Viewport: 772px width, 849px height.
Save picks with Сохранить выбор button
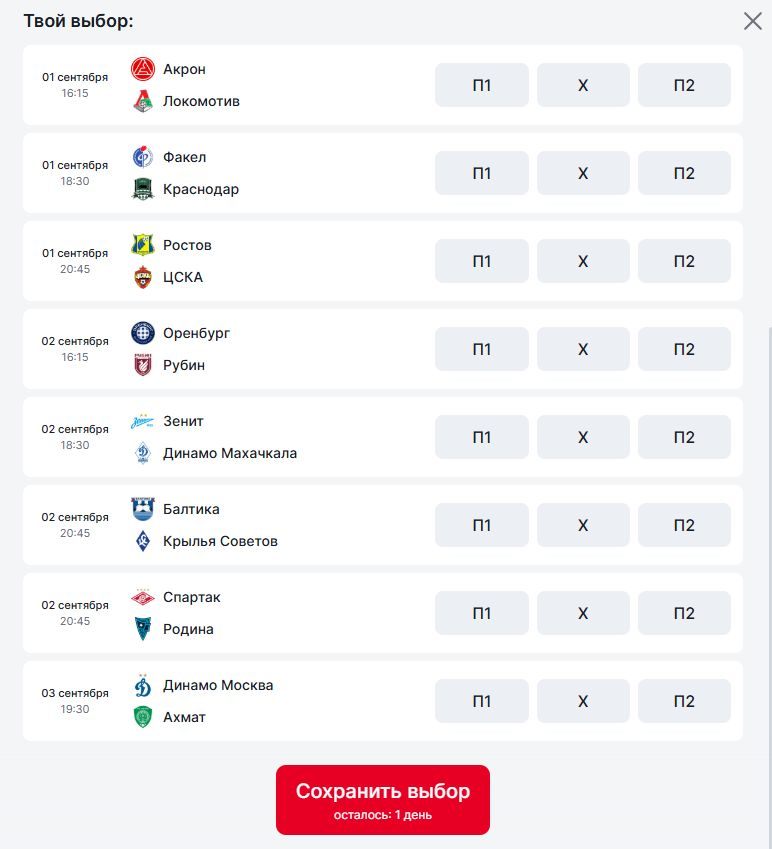click(383, 800)
